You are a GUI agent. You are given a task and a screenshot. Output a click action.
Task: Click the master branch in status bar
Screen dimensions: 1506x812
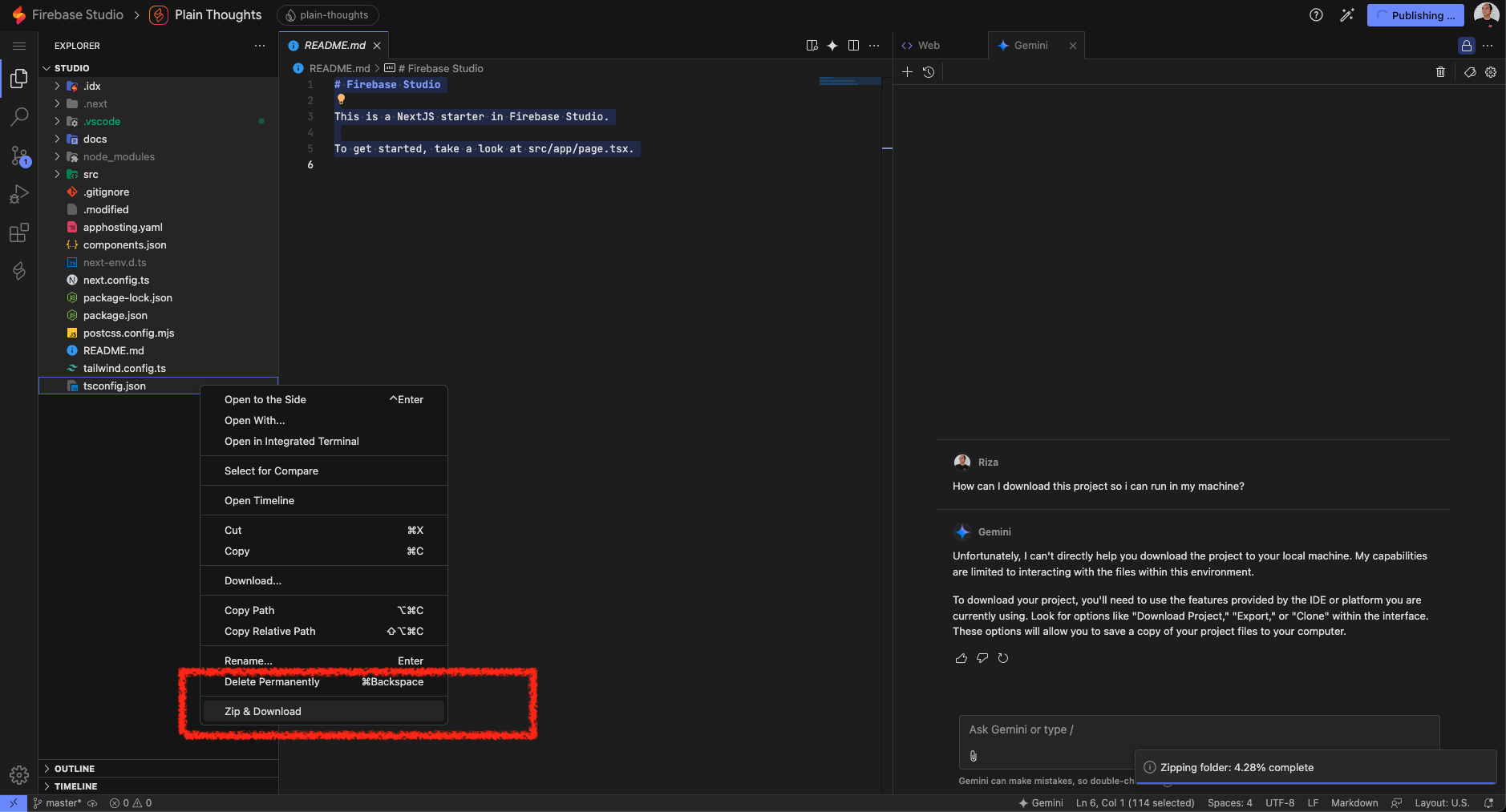[59, 803]
